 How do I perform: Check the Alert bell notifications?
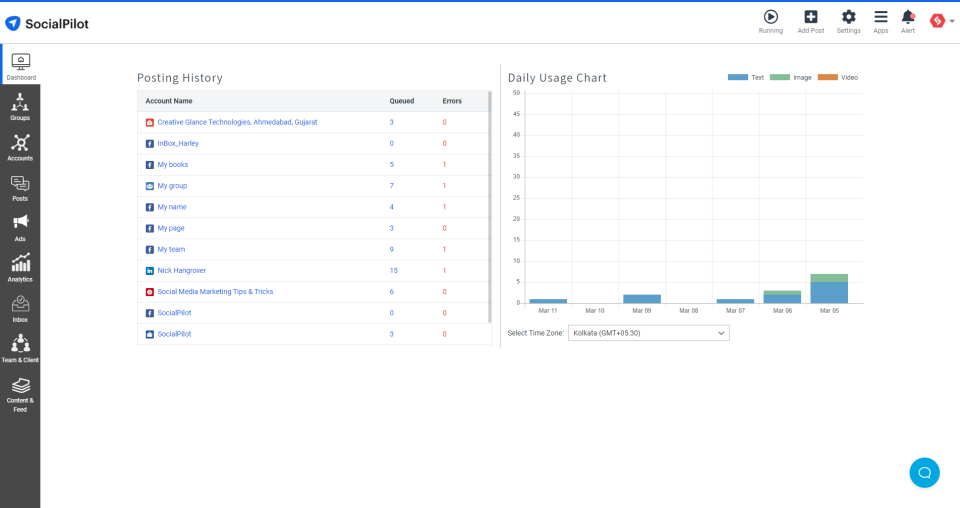908,18
